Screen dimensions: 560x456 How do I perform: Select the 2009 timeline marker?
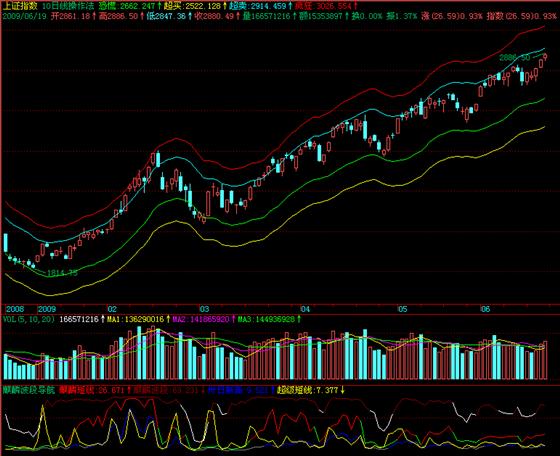tap(47, 309)
